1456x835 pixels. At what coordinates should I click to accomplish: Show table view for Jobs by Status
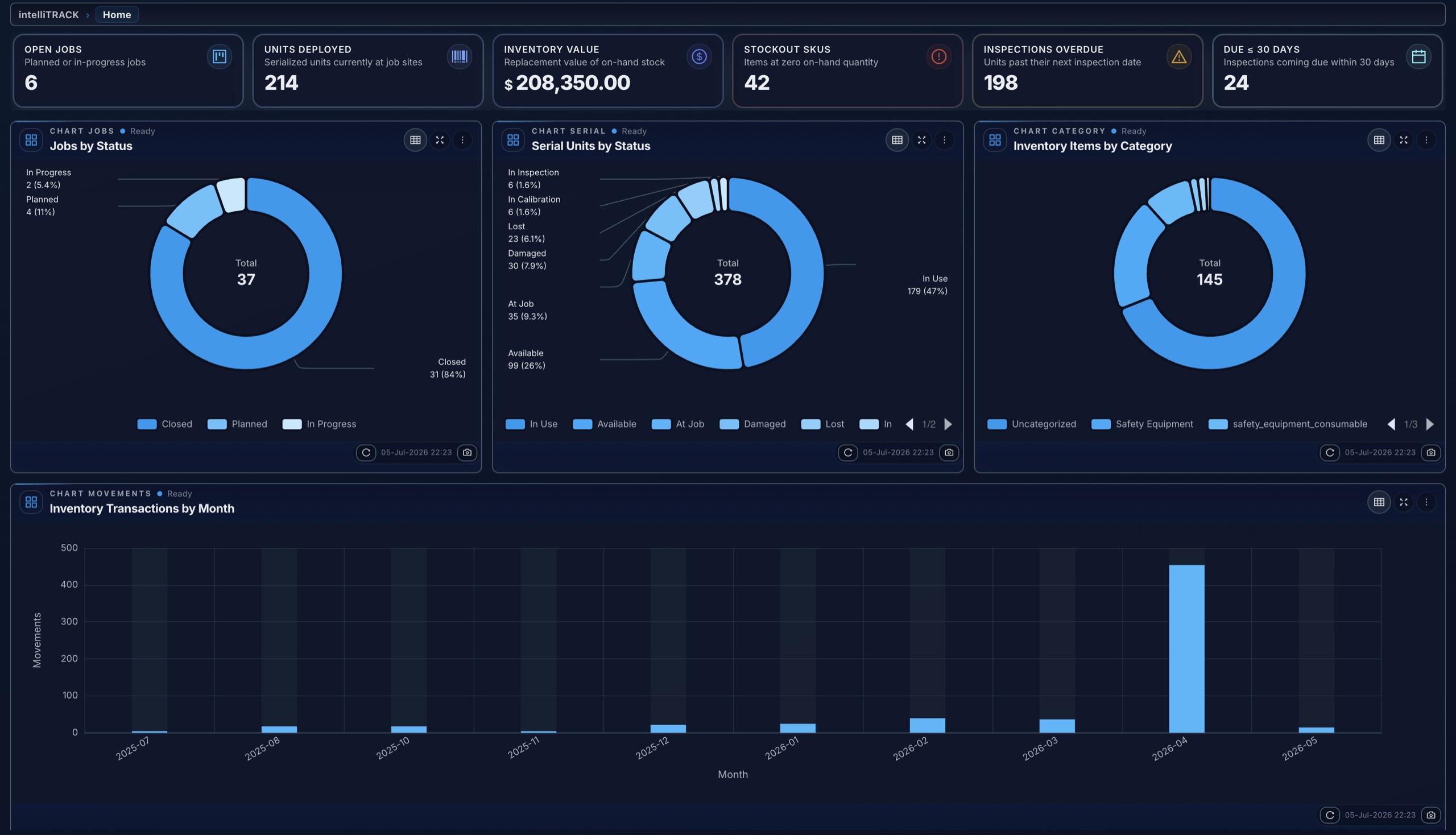pos(415,140)
